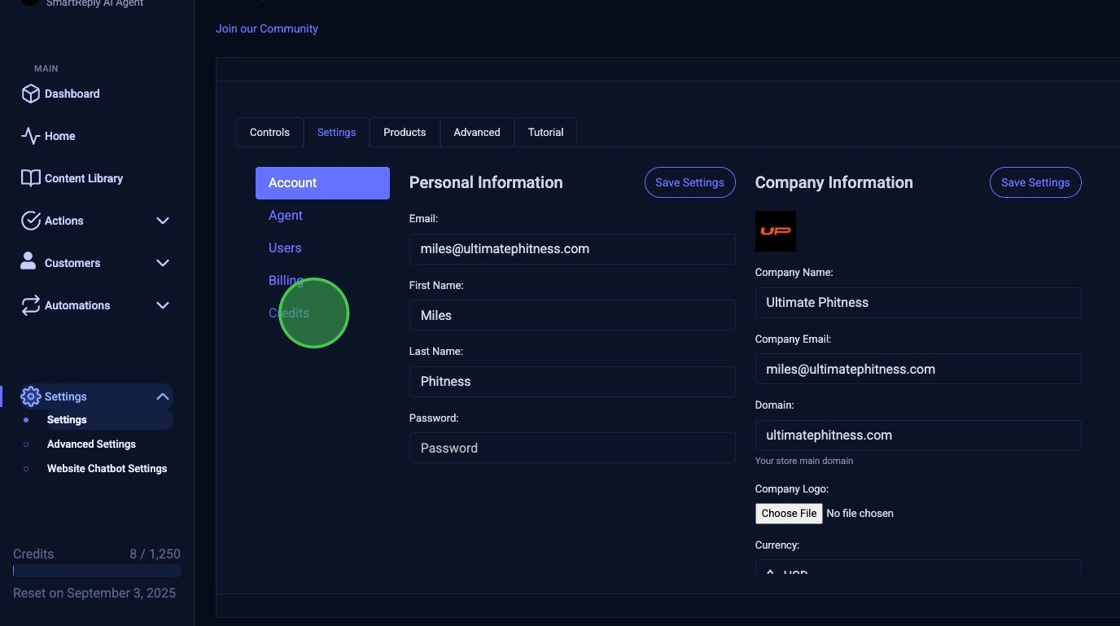Click the Credits usage progress bar

click(x=96, y=571)
